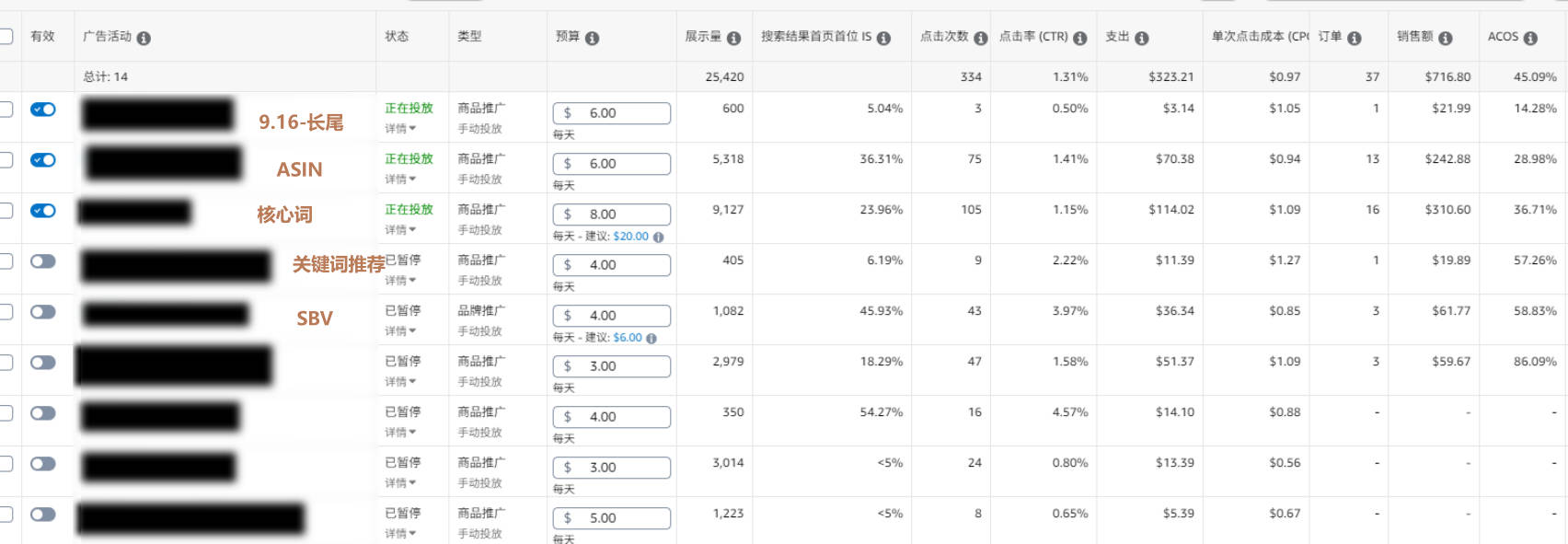The height and width of the screenshot is (544, 1568).
Task: Edit the 8.00 budget field
Action: [612, 214]
